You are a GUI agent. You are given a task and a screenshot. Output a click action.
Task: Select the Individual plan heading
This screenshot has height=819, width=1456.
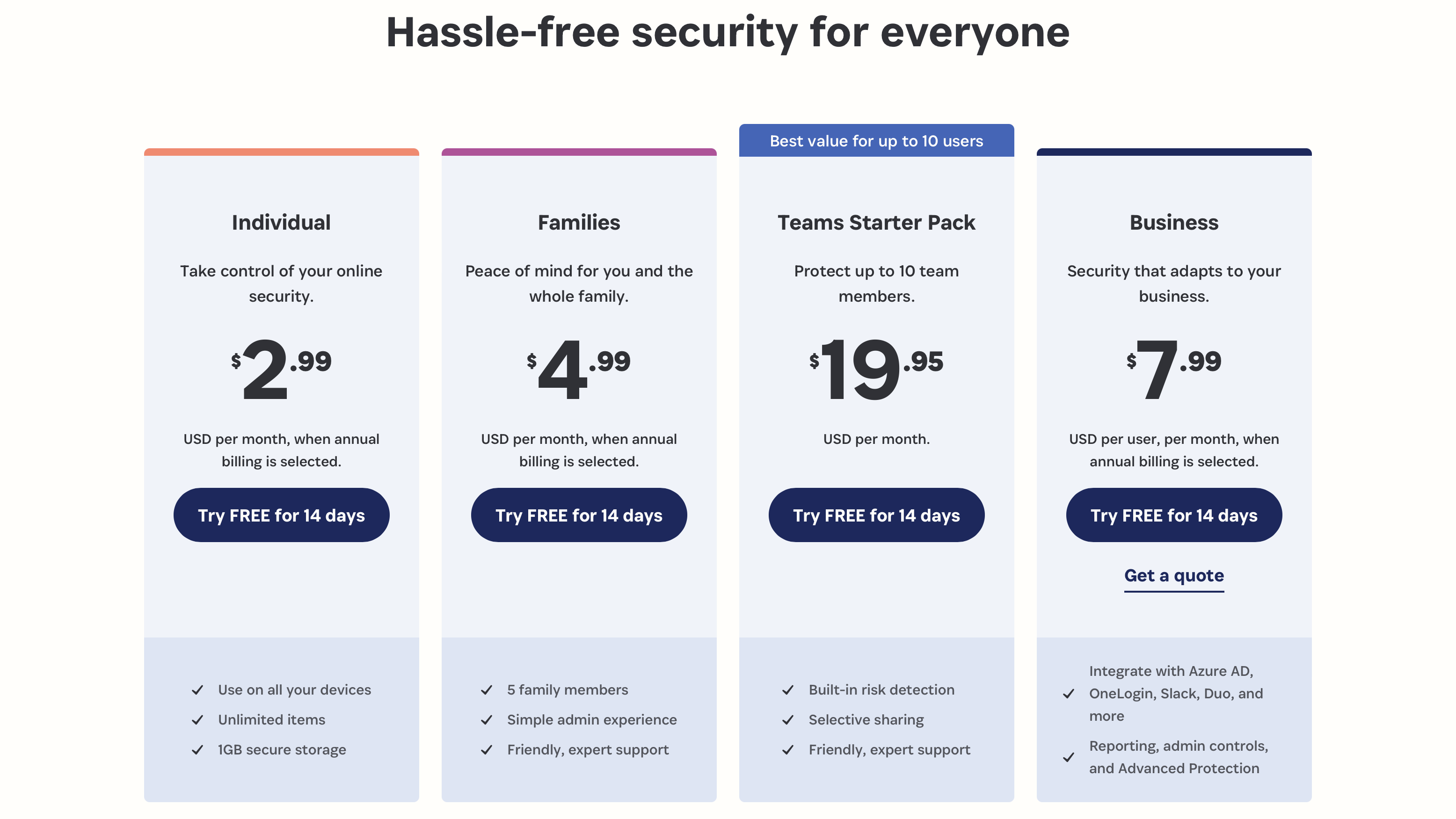pyautogui.click(x=281, y=222)
